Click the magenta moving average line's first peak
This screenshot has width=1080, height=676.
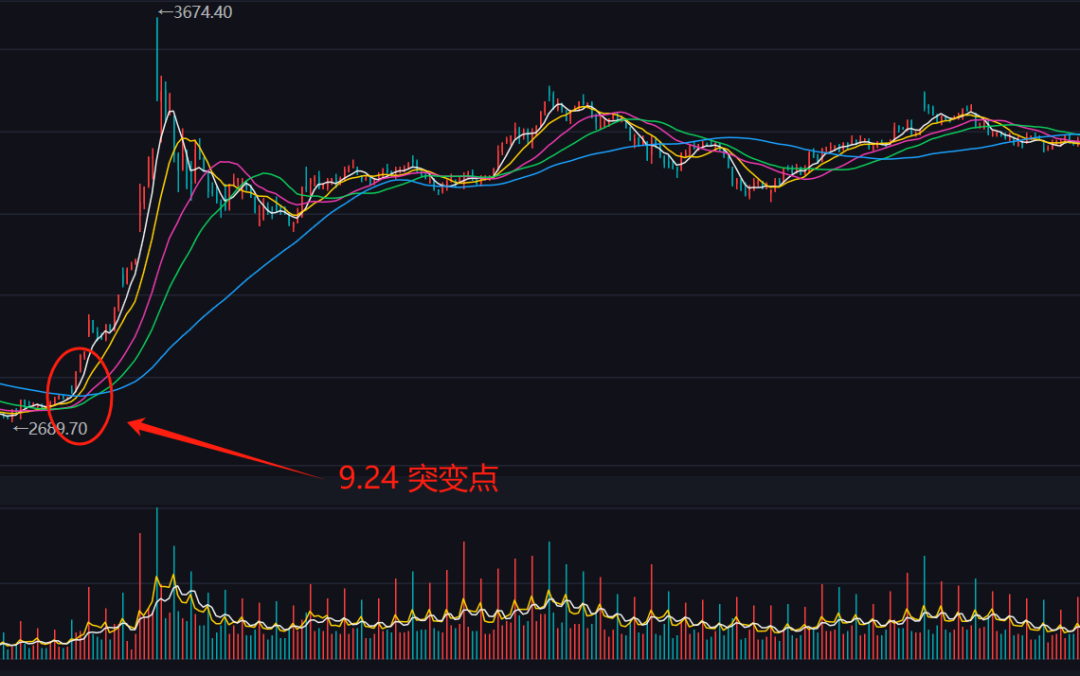point(224,163)
